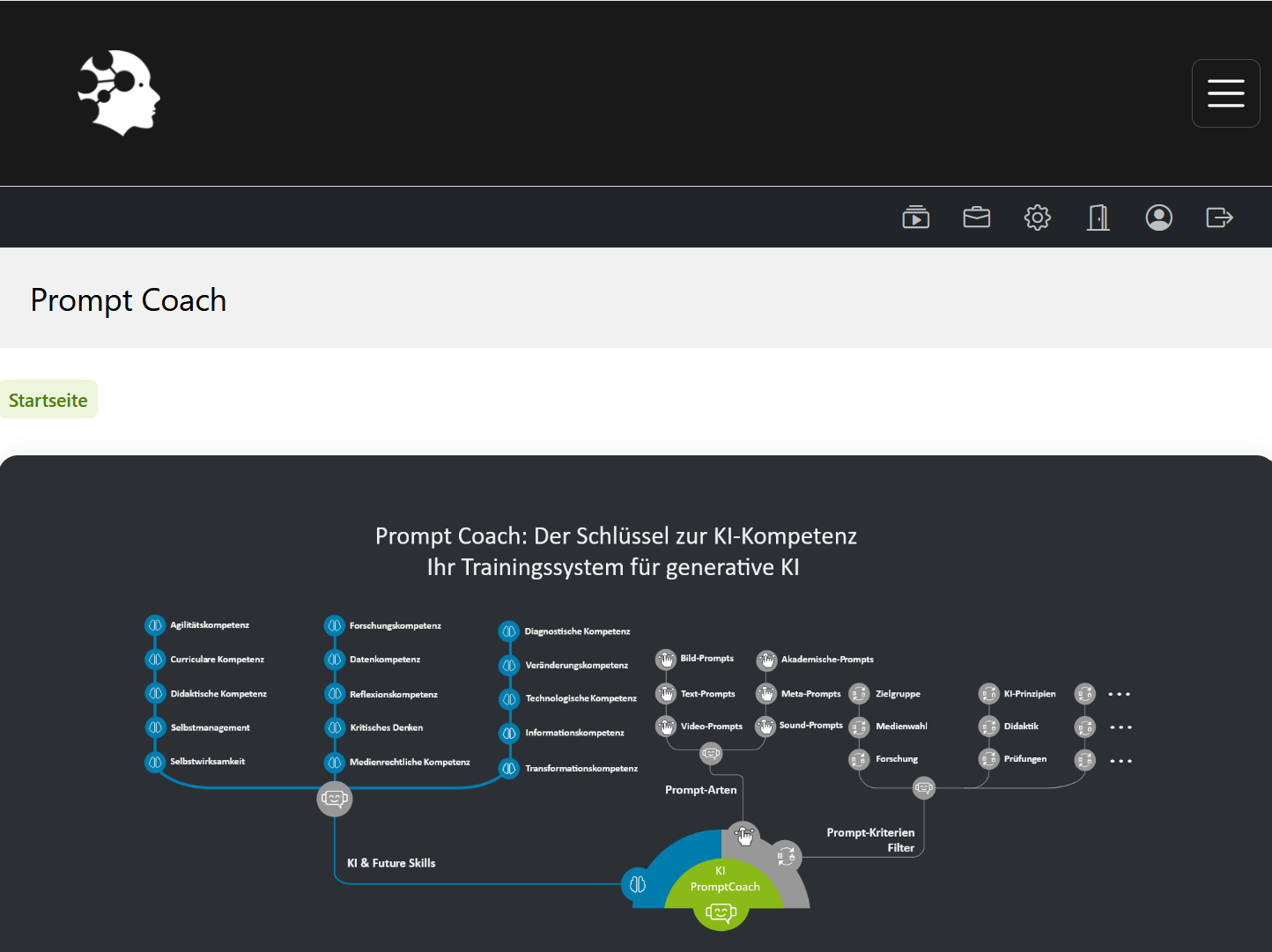Image resolution: width=1272 pixels, height=952 pixels.
Task: Click the Diagnostische Kompetenz brain icon
Action: click(508, 631)
